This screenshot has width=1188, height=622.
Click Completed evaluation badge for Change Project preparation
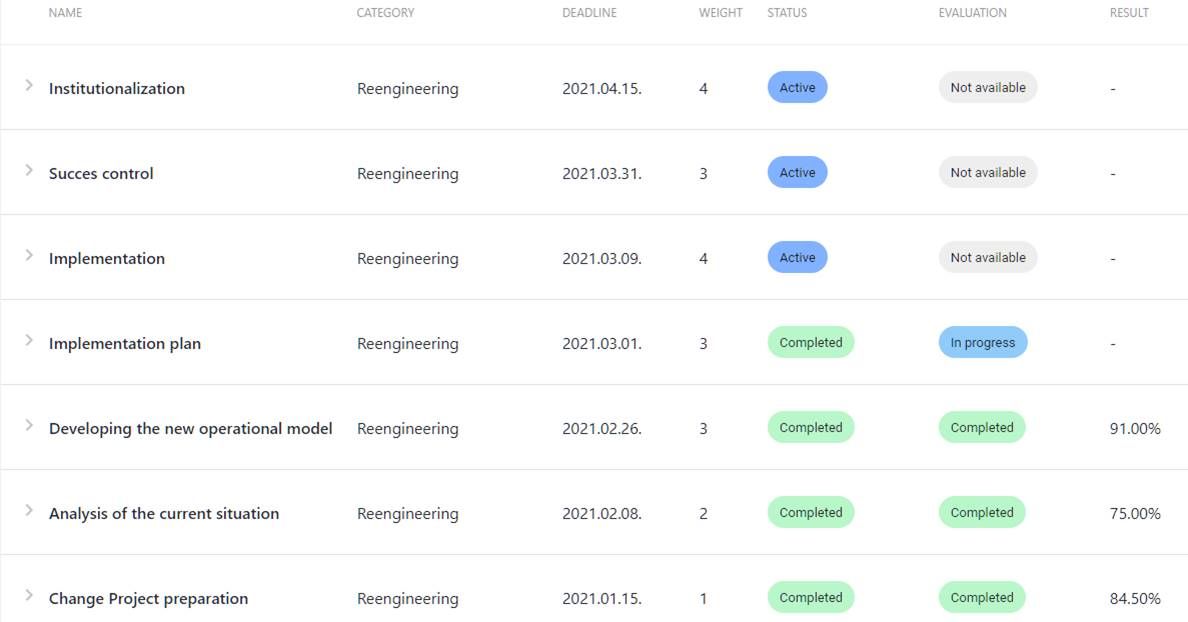point(982,598)
